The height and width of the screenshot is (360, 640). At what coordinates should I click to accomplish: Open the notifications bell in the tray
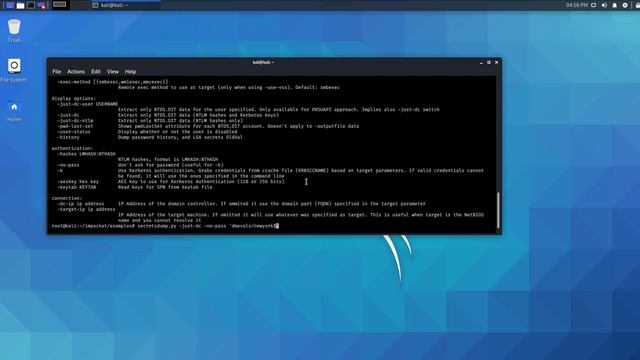pos(614,5)
